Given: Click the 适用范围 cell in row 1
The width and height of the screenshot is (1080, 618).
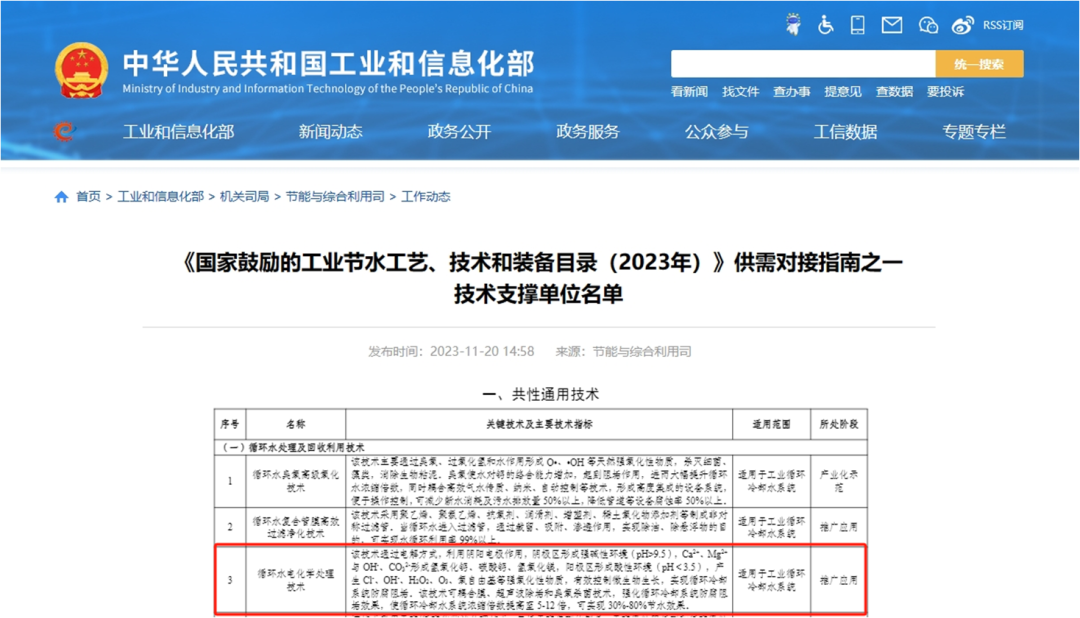Looking at the screenshot, I should coord(771,481).
